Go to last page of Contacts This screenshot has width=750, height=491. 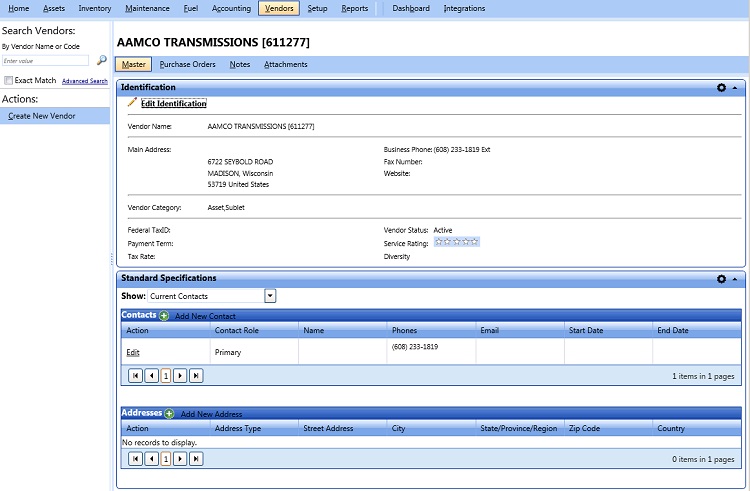[196, 376]
